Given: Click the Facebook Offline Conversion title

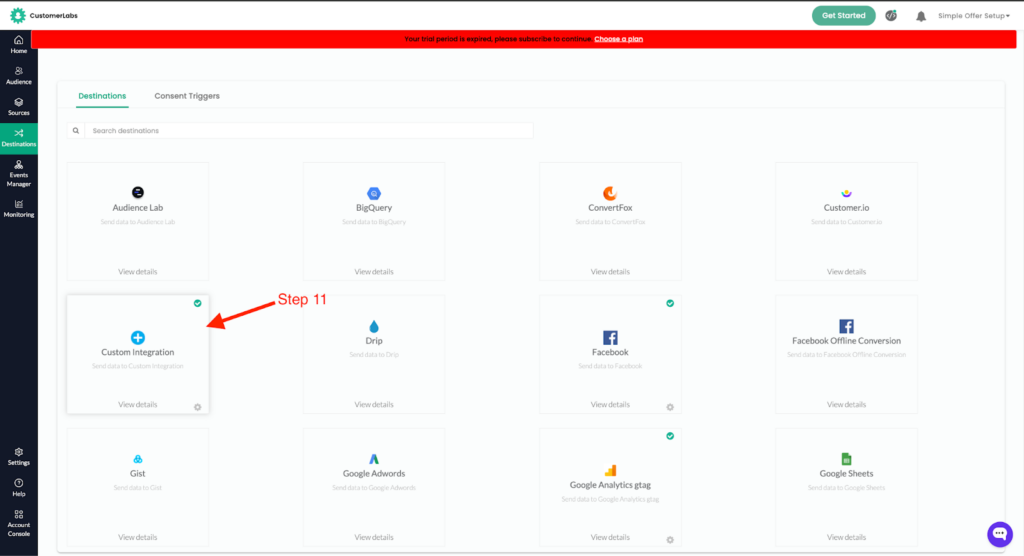Looking at the screenshot, I should point(846,341).
